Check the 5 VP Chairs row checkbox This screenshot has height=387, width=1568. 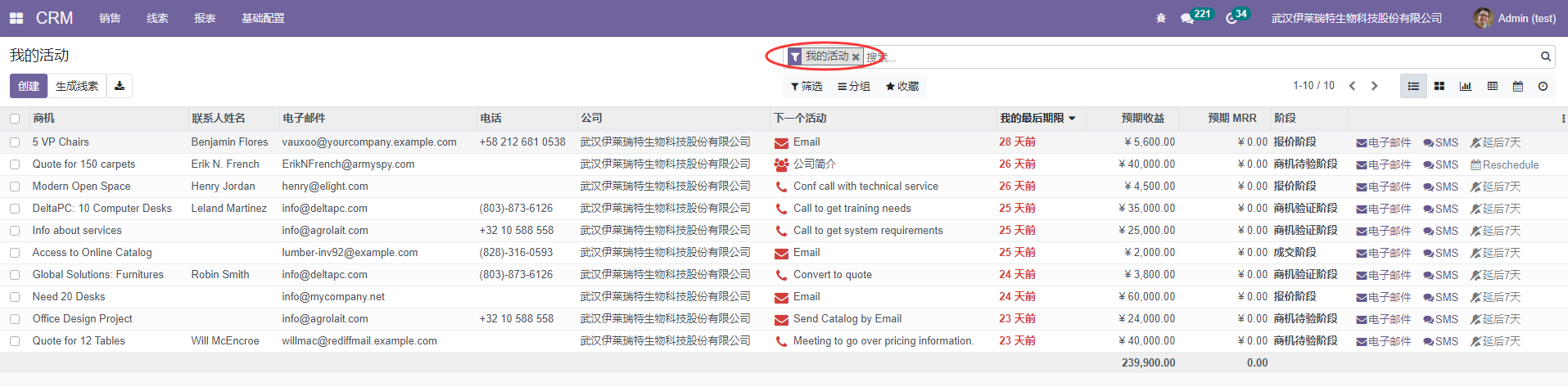[15, 142]
